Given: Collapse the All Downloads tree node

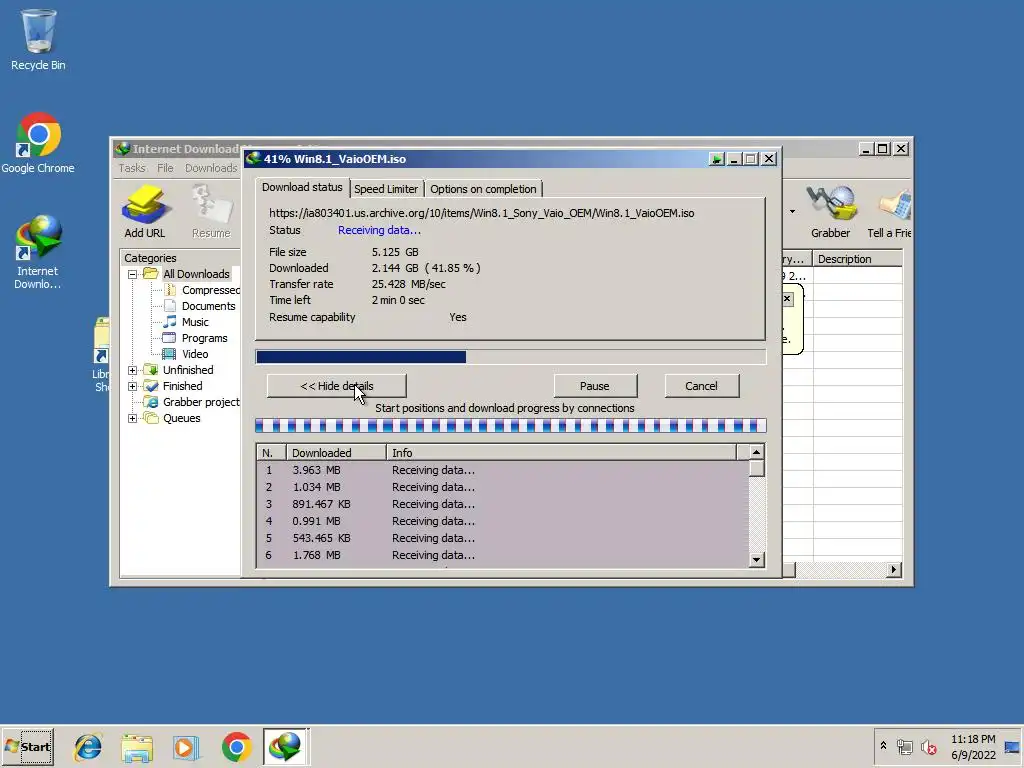Looking at the screenshot, I should pos(133,274).
